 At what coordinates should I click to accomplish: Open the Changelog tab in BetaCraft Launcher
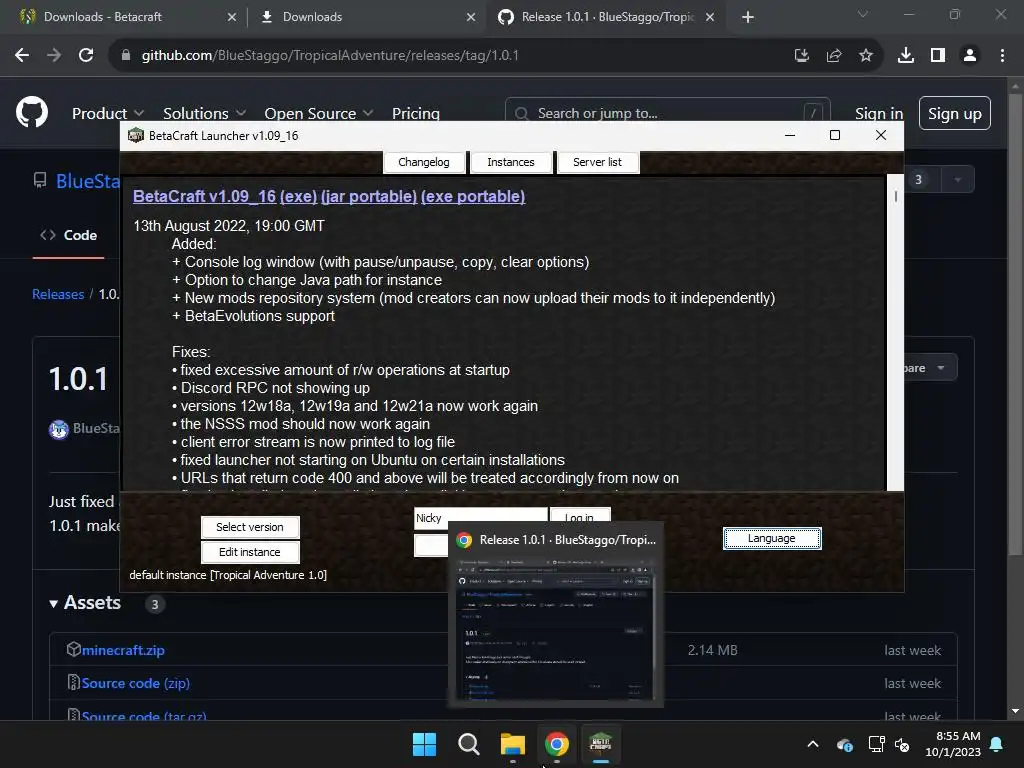click(x=424, y=162)
